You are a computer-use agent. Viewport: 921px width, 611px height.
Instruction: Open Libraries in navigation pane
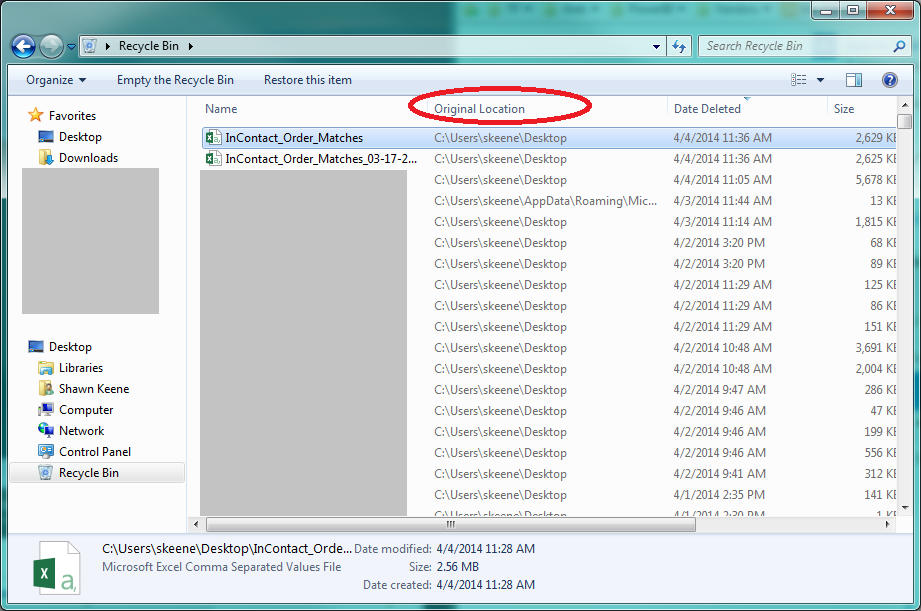click(x=81, y=368)
